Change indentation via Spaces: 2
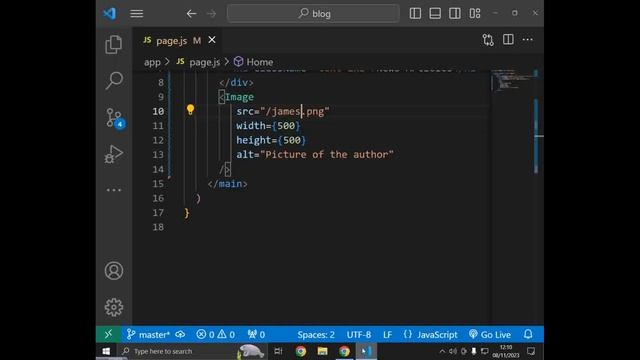640x360 pixels. click(316, 335)
